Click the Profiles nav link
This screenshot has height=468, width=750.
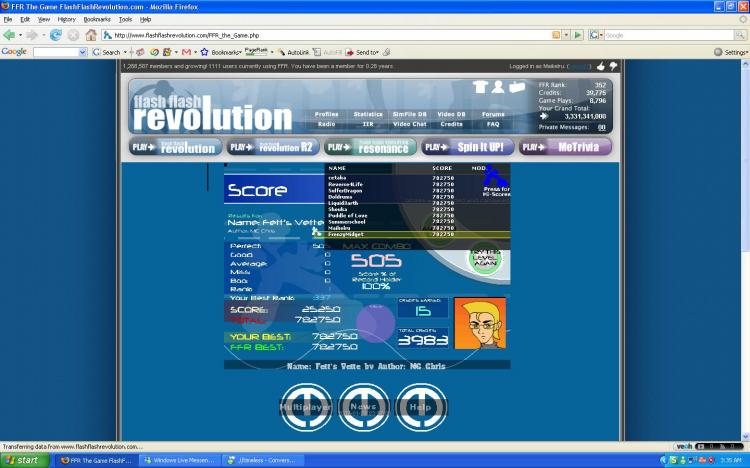pos(326,114)
